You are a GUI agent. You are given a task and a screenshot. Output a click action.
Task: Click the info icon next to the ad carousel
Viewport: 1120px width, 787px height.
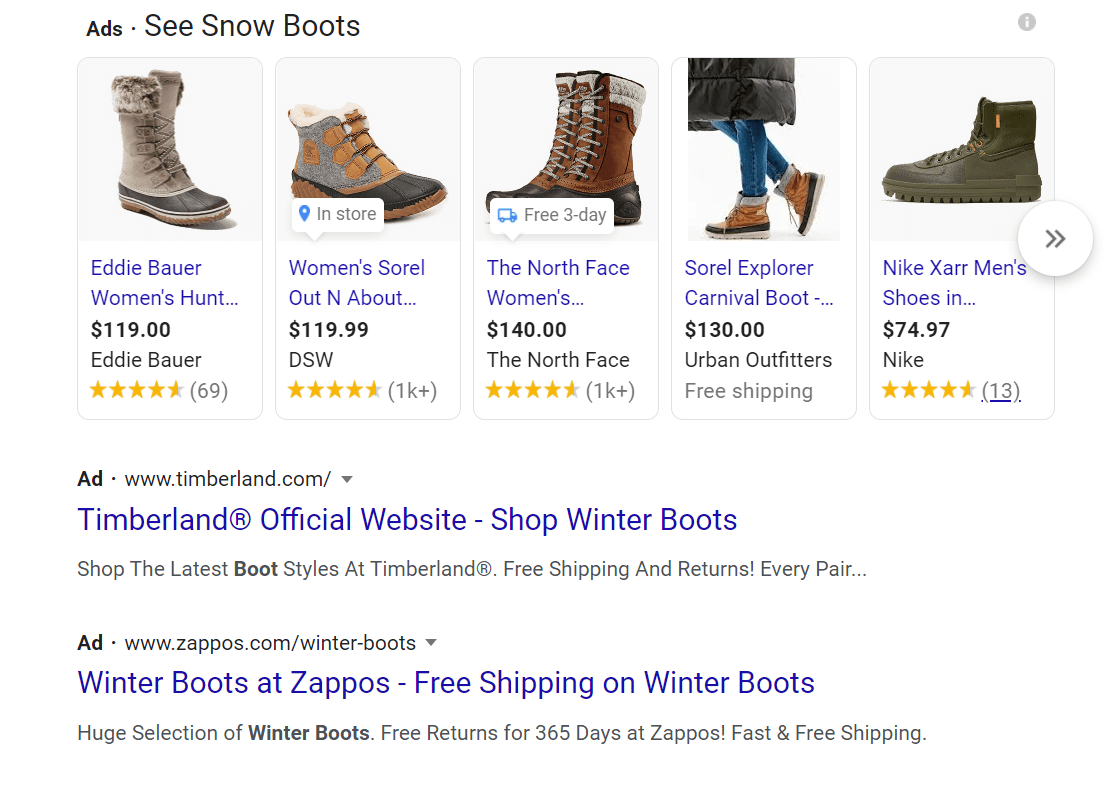(1026, 22)
